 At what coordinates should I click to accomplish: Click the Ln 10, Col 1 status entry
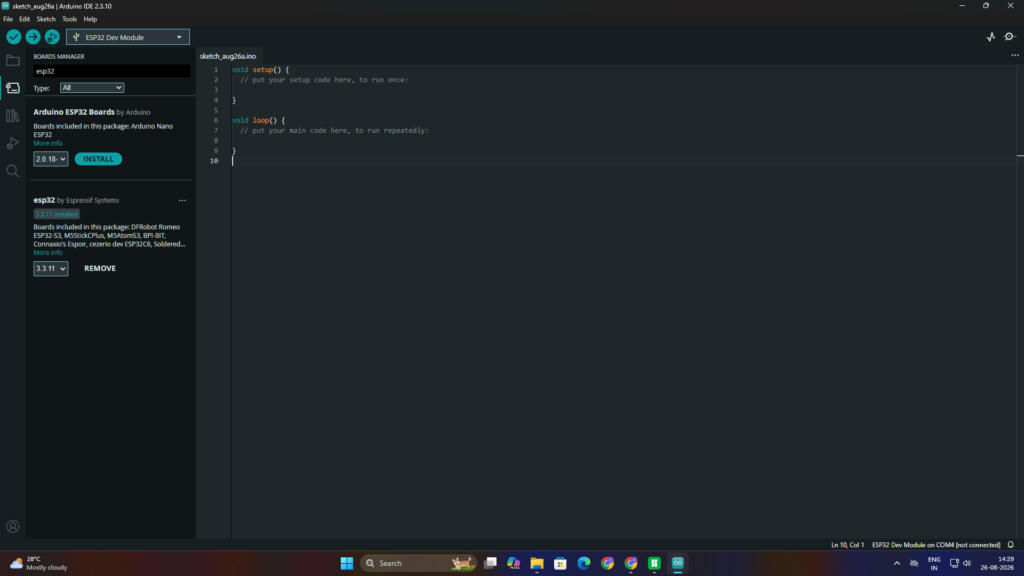pos(847,545)
